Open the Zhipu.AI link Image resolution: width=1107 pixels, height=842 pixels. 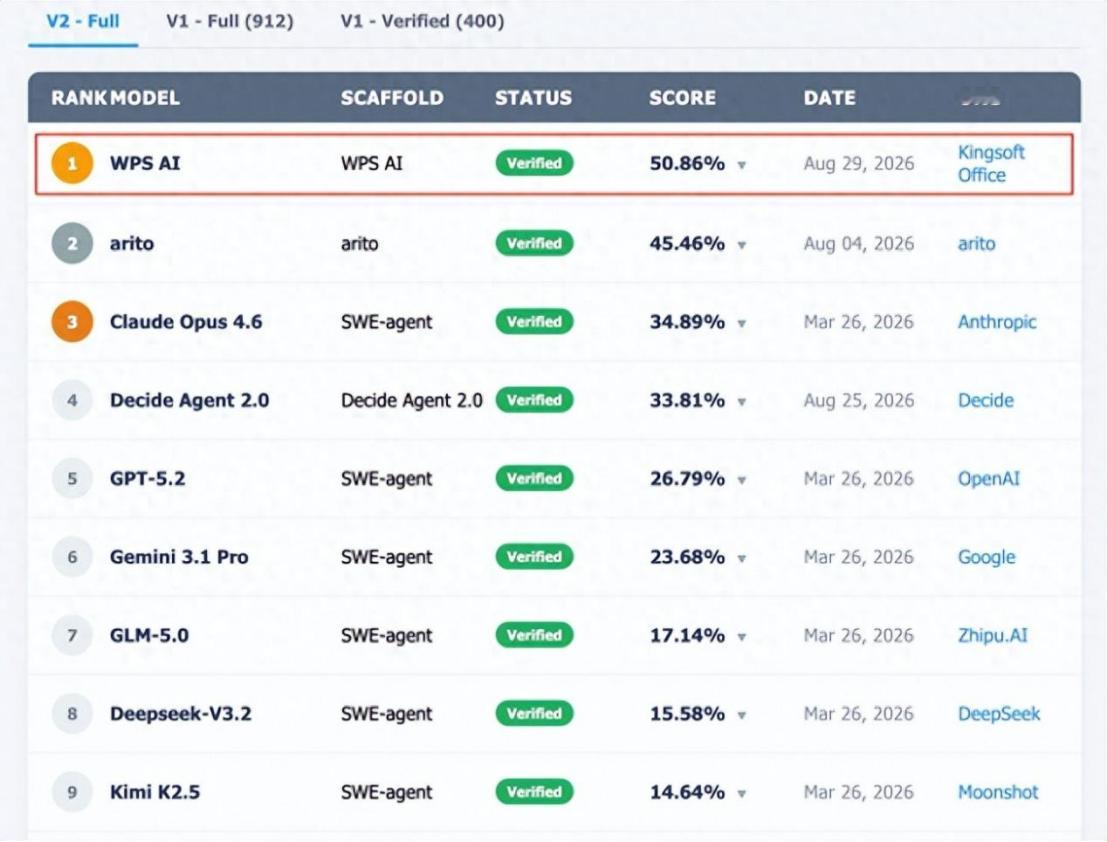click(993, 635)
